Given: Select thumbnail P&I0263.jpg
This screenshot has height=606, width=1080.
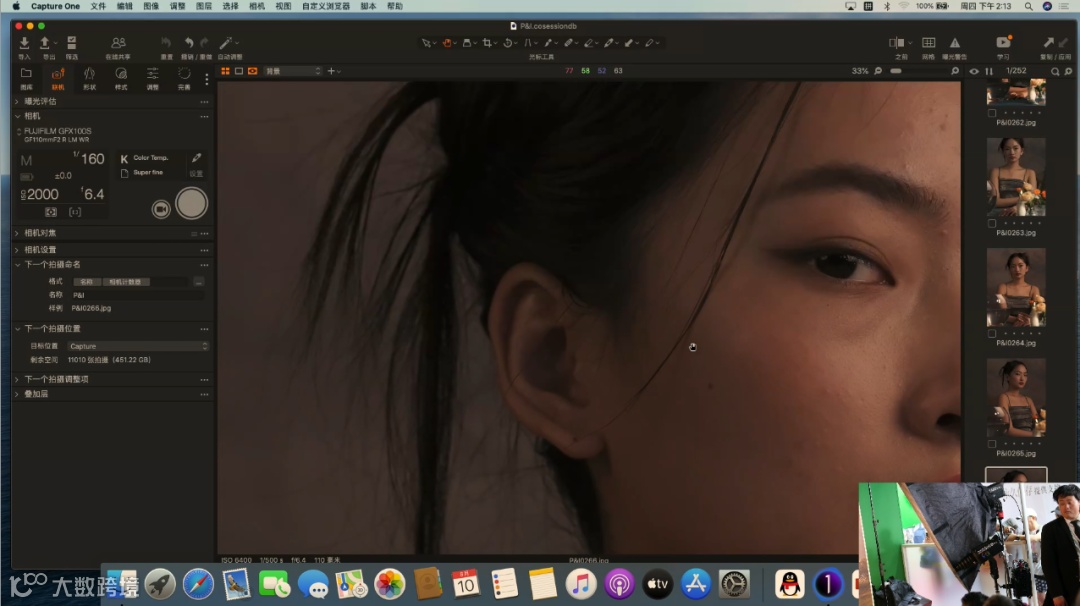Looking at the screenshot, I should (1016, 177).
